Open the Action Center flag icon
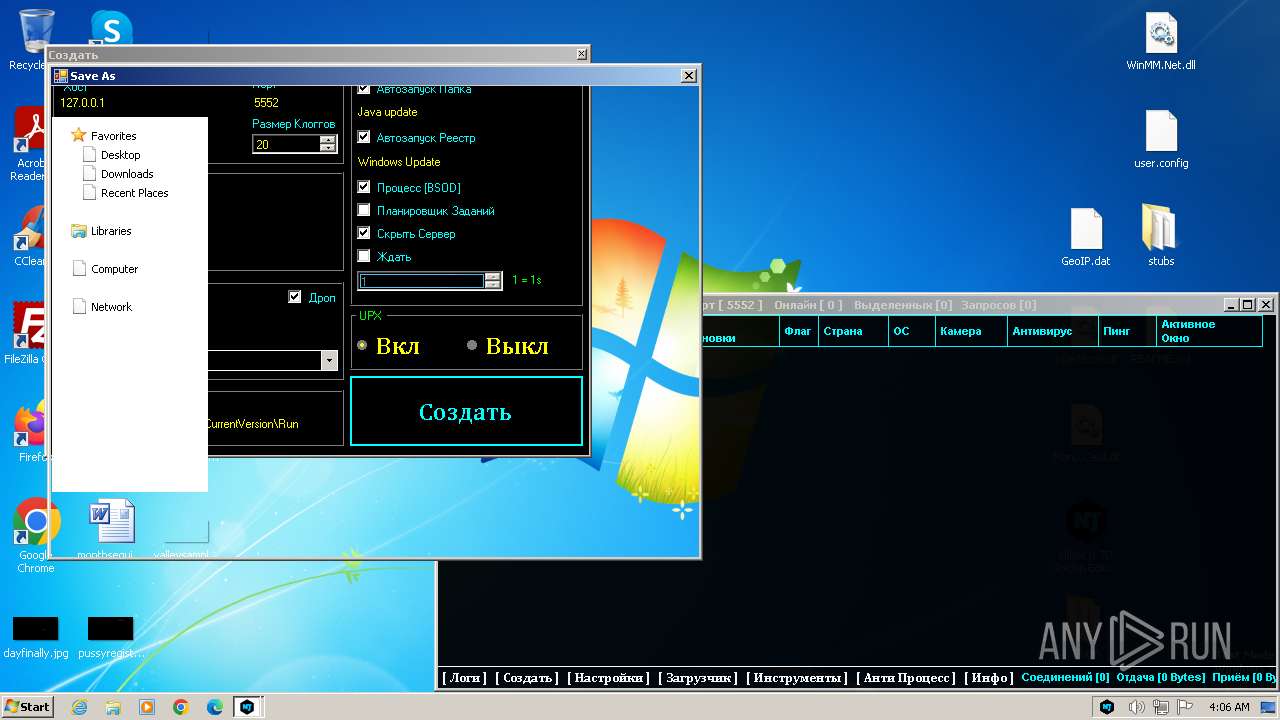1280x720 pixels. pyautogui.click(x=1184, y=707)
